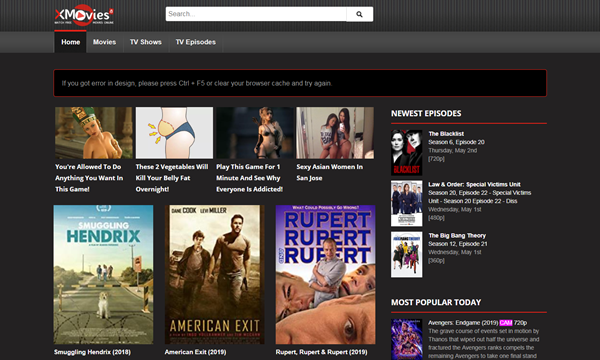Image resolution: width=600 pixels, height=360 pixels.
Task: Click Rupert, Rupert & Rupert (2019) title
Action: 321,352
